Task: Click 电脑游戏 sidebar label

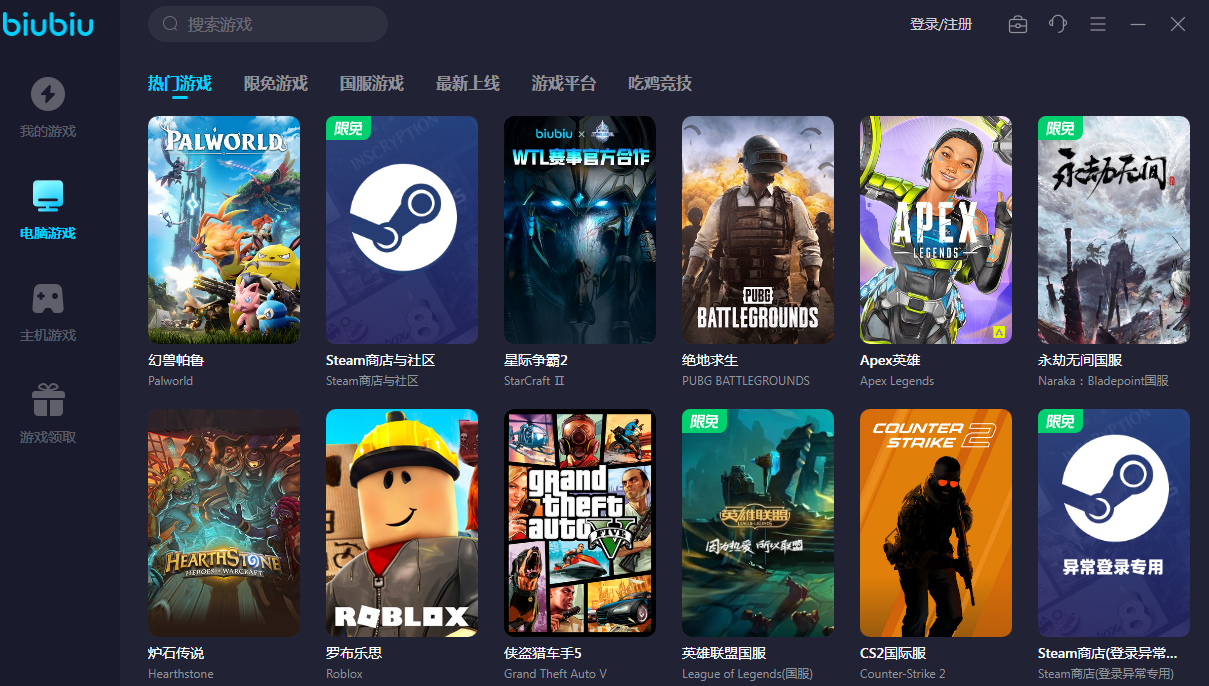Action: (x=48, y=233)
